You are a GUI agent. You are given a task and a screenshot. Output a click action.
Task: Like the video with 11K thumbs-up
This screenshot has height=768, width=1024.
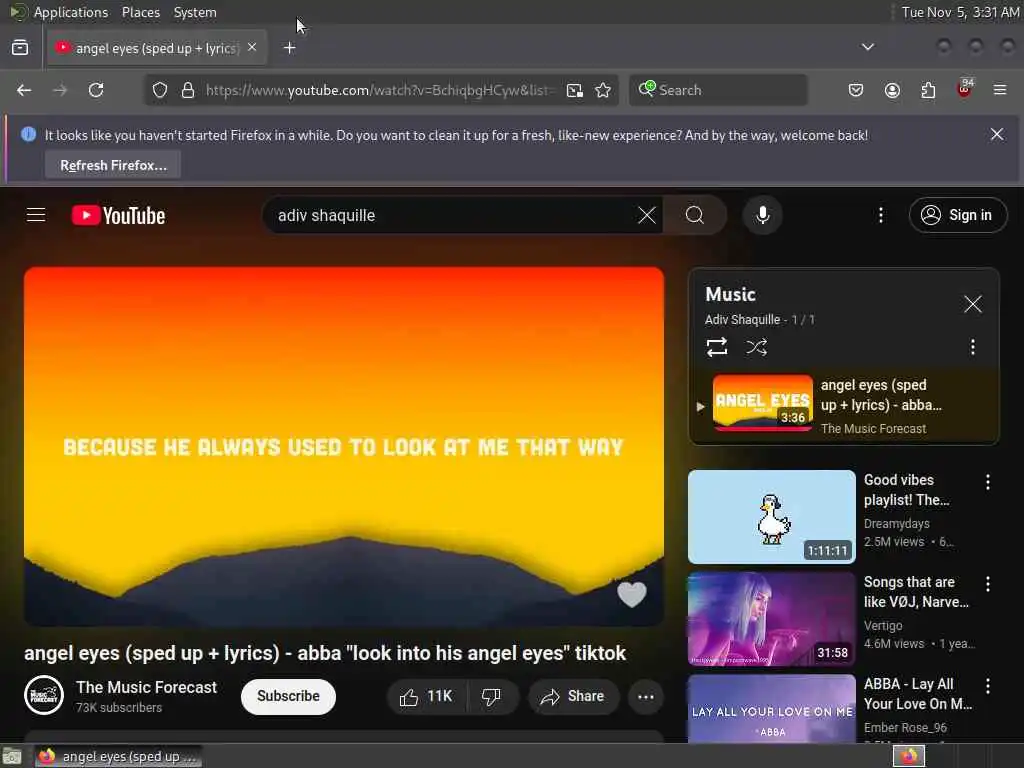pyautogui.click(x=426, y=697)
